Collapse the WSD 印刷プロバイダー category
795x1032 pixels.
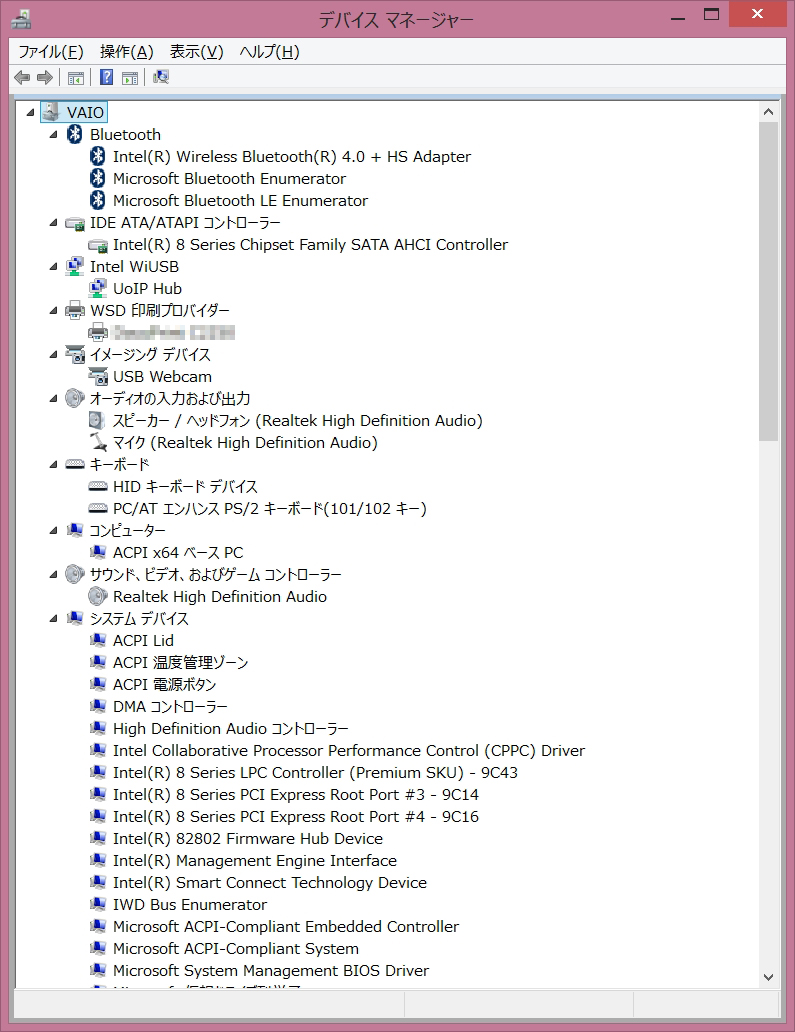tap(53, 311)
